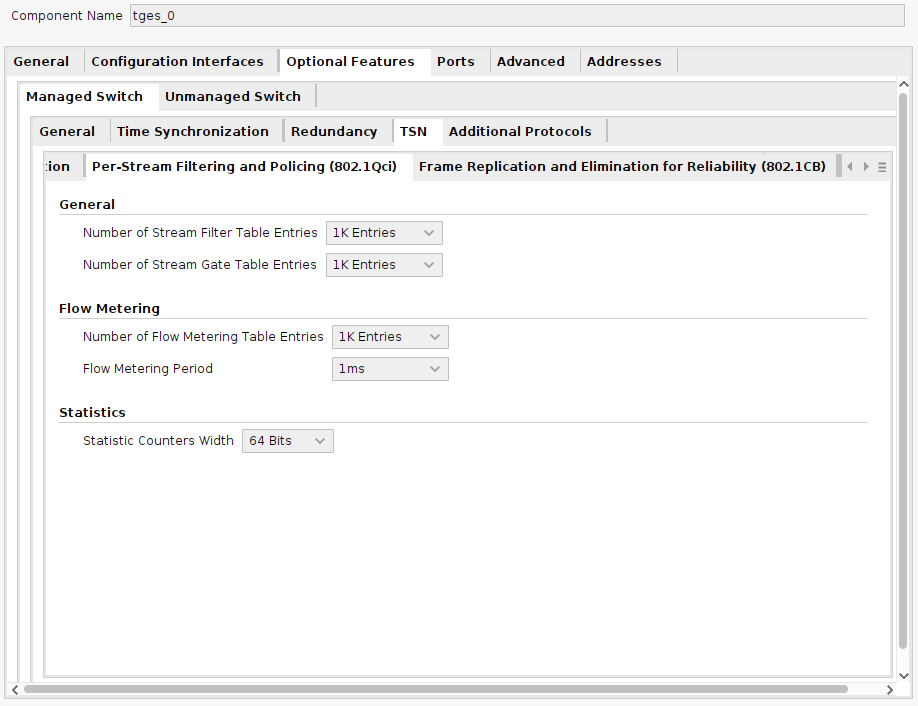Click the vertical scrollbar down arrow
Image resolution: width=918 pixels, height=706 pixels.
[x=903, y=676]
